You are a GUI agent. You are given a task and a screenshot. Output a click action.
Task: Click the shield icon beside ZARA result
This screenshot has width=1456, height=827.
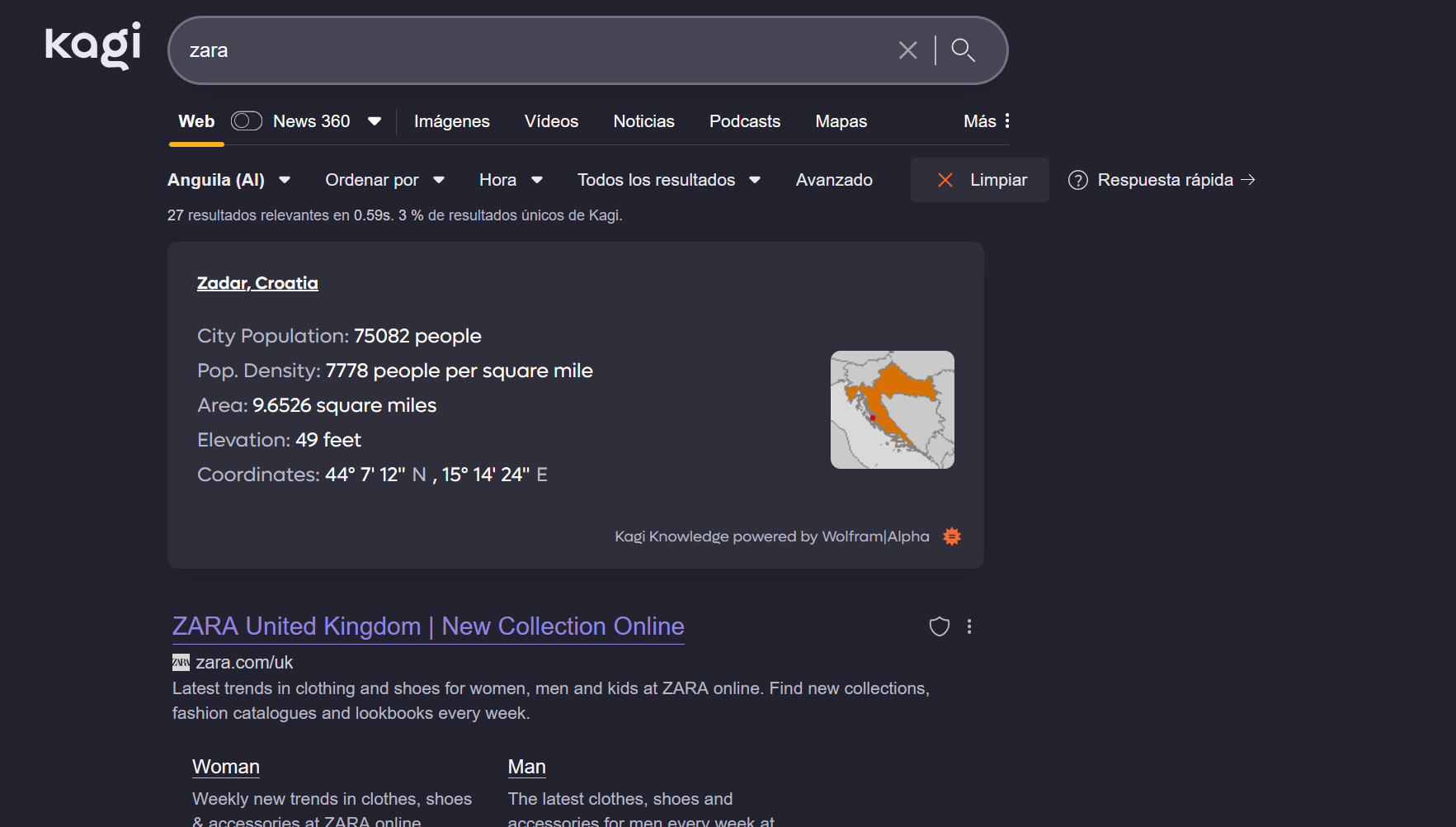click(x=939, y=626)
